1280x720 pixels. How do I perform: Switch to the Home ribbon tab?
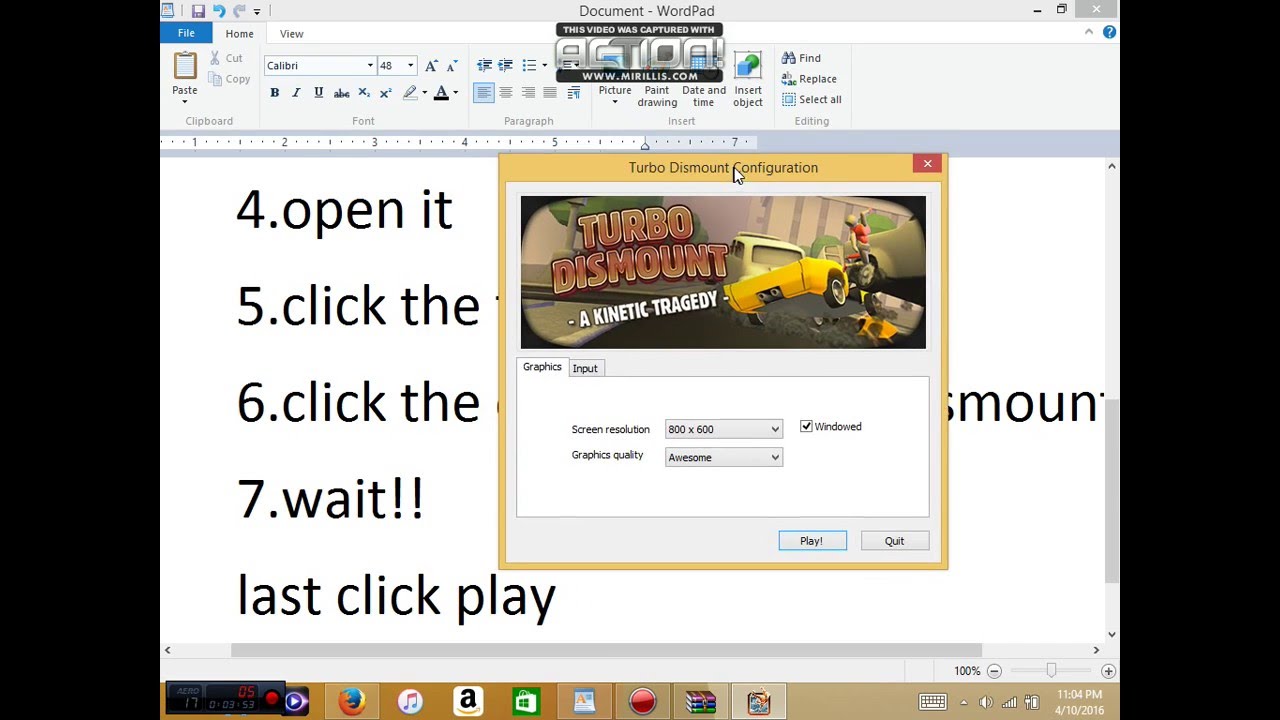239,33
